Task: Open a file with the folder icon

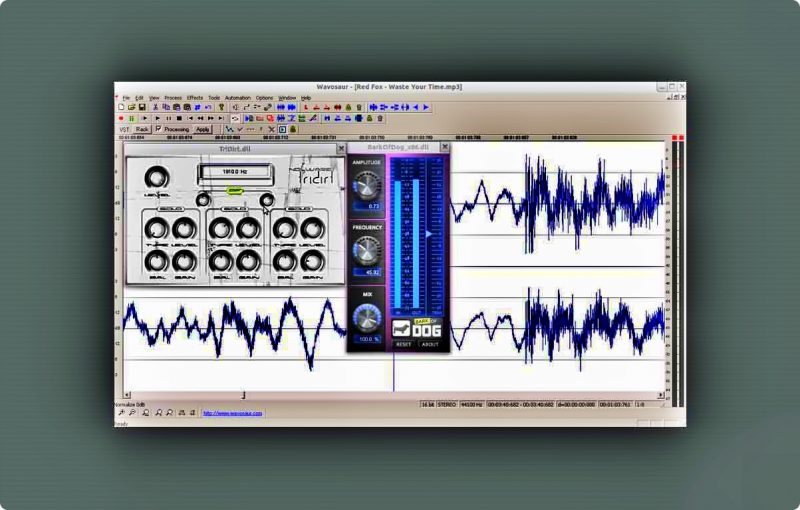Action: (x=131, y=107)
